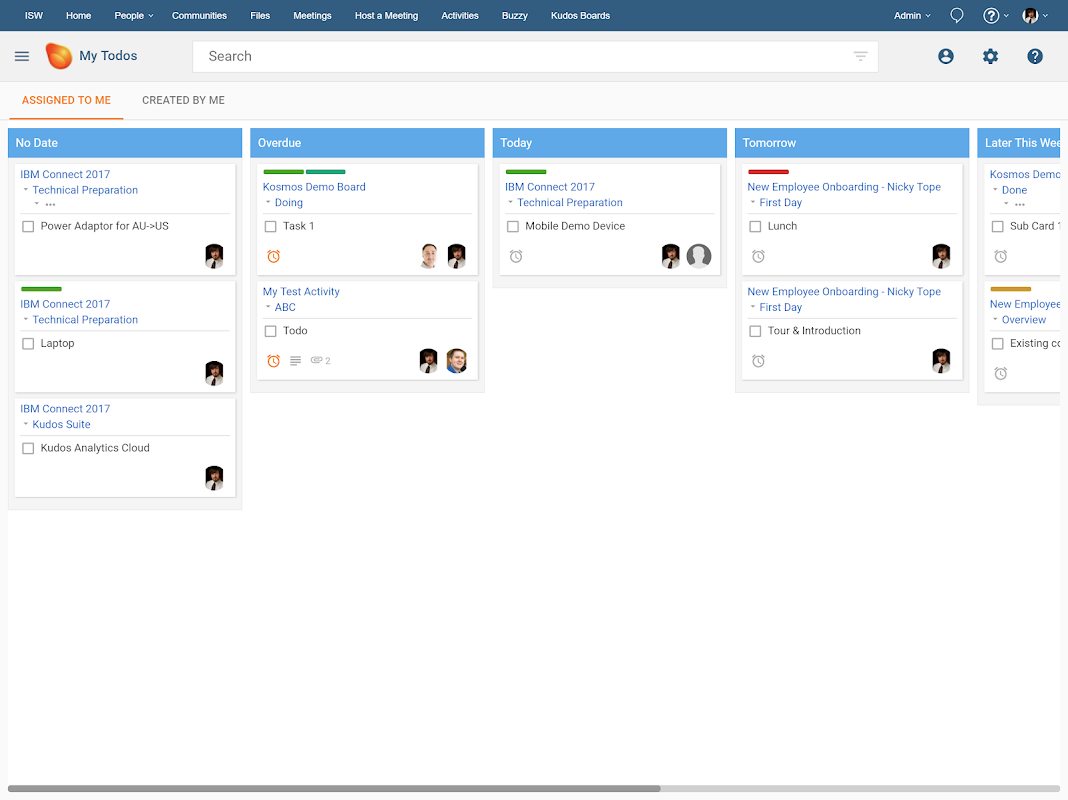Expand the People dropdown in top navigation
The width and height of the screenshot is (1068, 800).
click(x=134, y=16)
